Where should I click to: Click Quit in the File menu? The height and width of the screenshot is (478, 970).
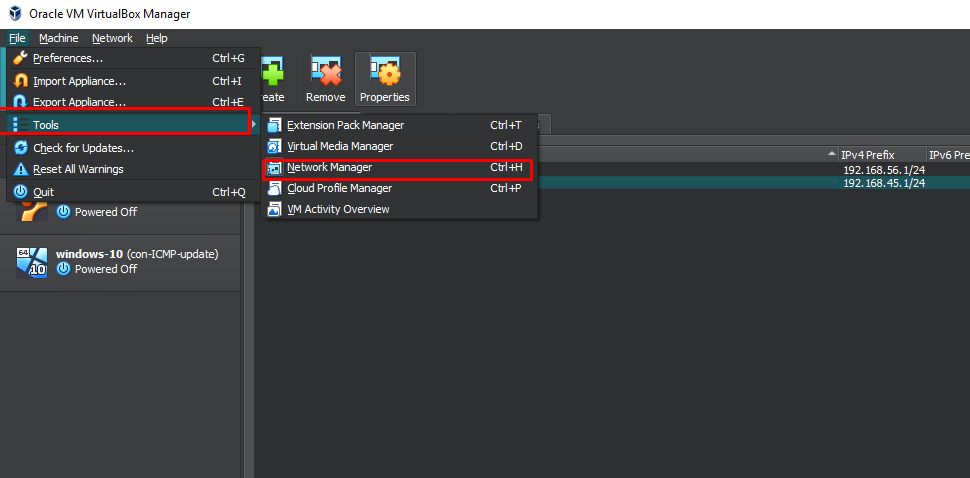click(43, 192)
